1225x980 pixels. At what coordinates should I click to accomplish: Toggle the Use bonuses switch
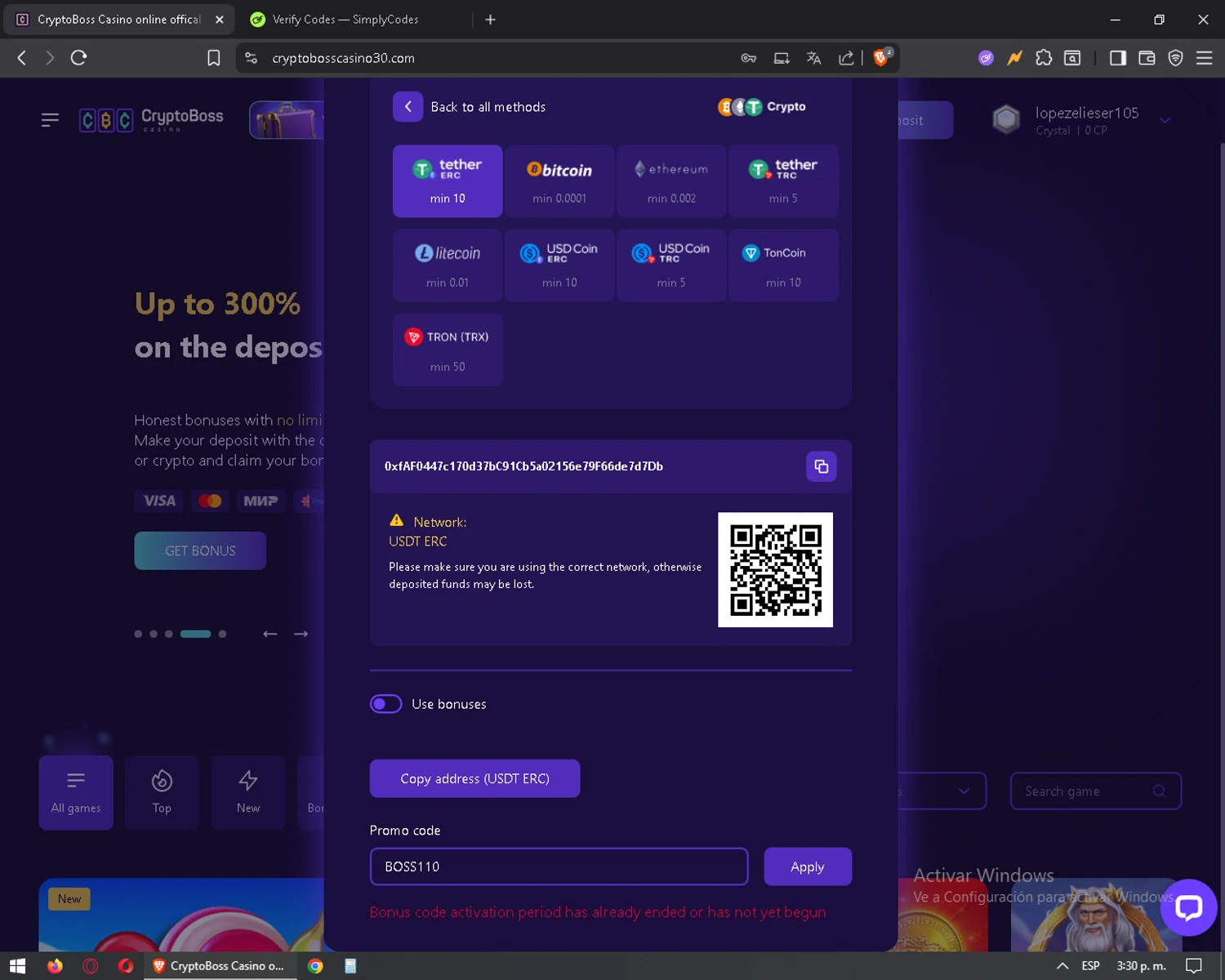385,704
